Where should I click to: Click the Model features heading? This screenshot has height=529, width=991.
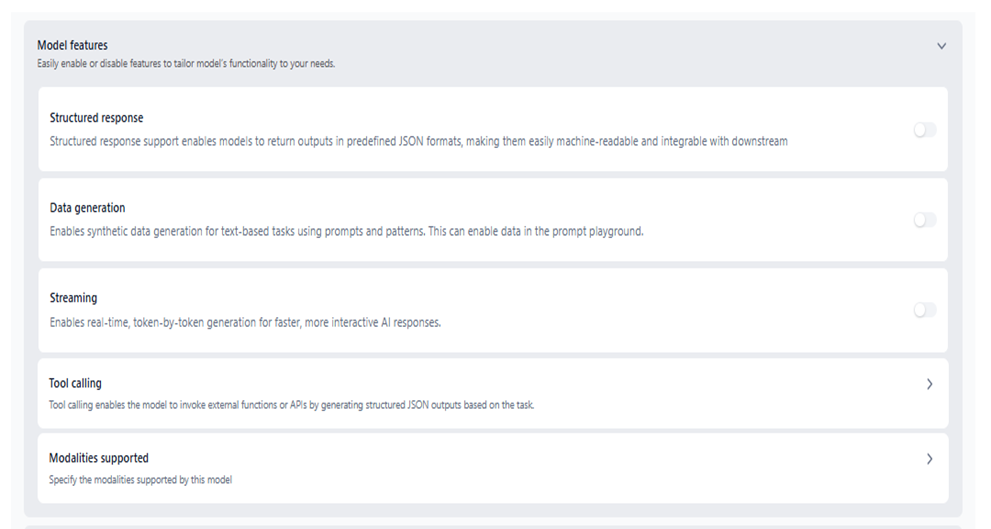point(72,45)
